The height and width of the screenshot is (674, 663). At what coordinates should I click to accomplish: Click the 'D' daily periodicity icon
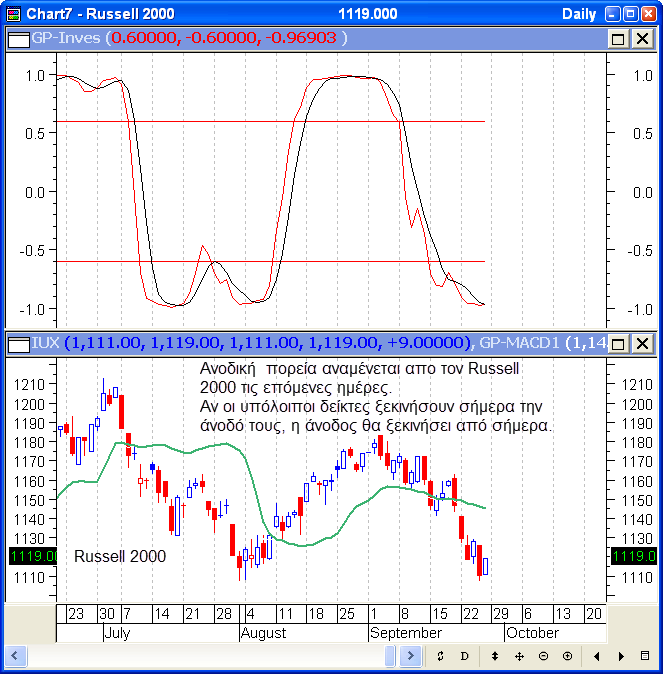tap(465, 656)
